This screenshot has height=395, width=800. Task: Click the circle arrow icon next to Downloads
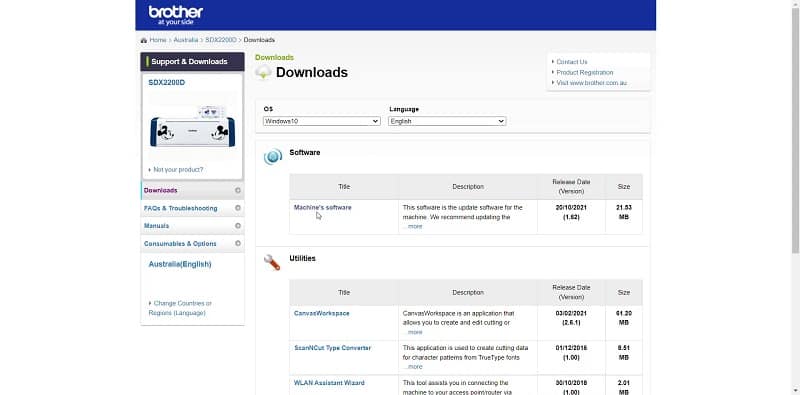tap(238, 190)
